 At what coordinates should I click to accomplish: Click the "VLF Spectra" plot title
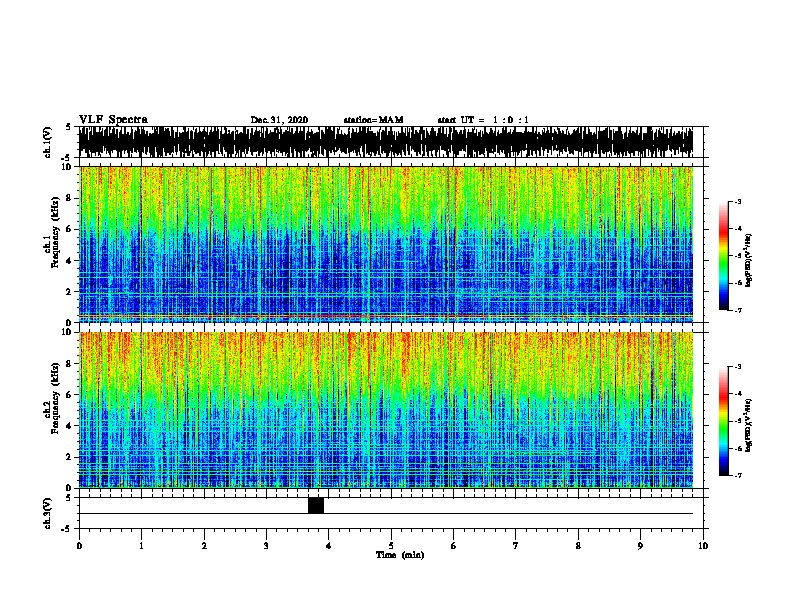click(x=113, y=120)
